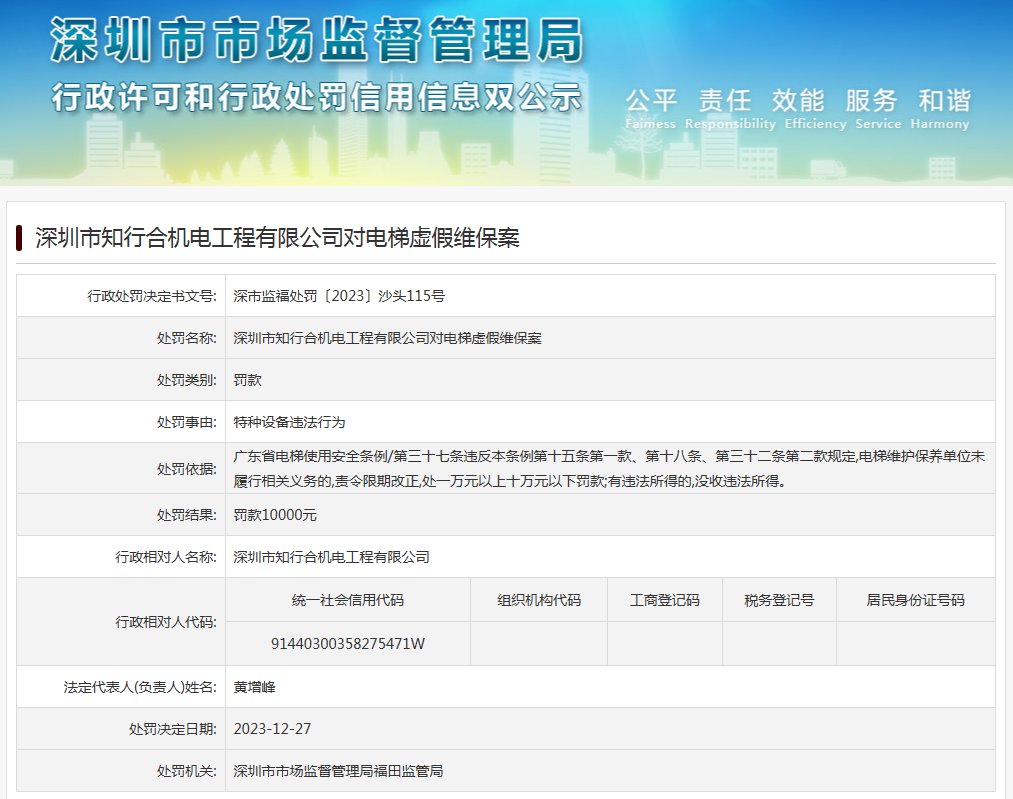Click the legal representative name 黄增峰
Screen dimensions: 1013x799
tap(254, 687)
